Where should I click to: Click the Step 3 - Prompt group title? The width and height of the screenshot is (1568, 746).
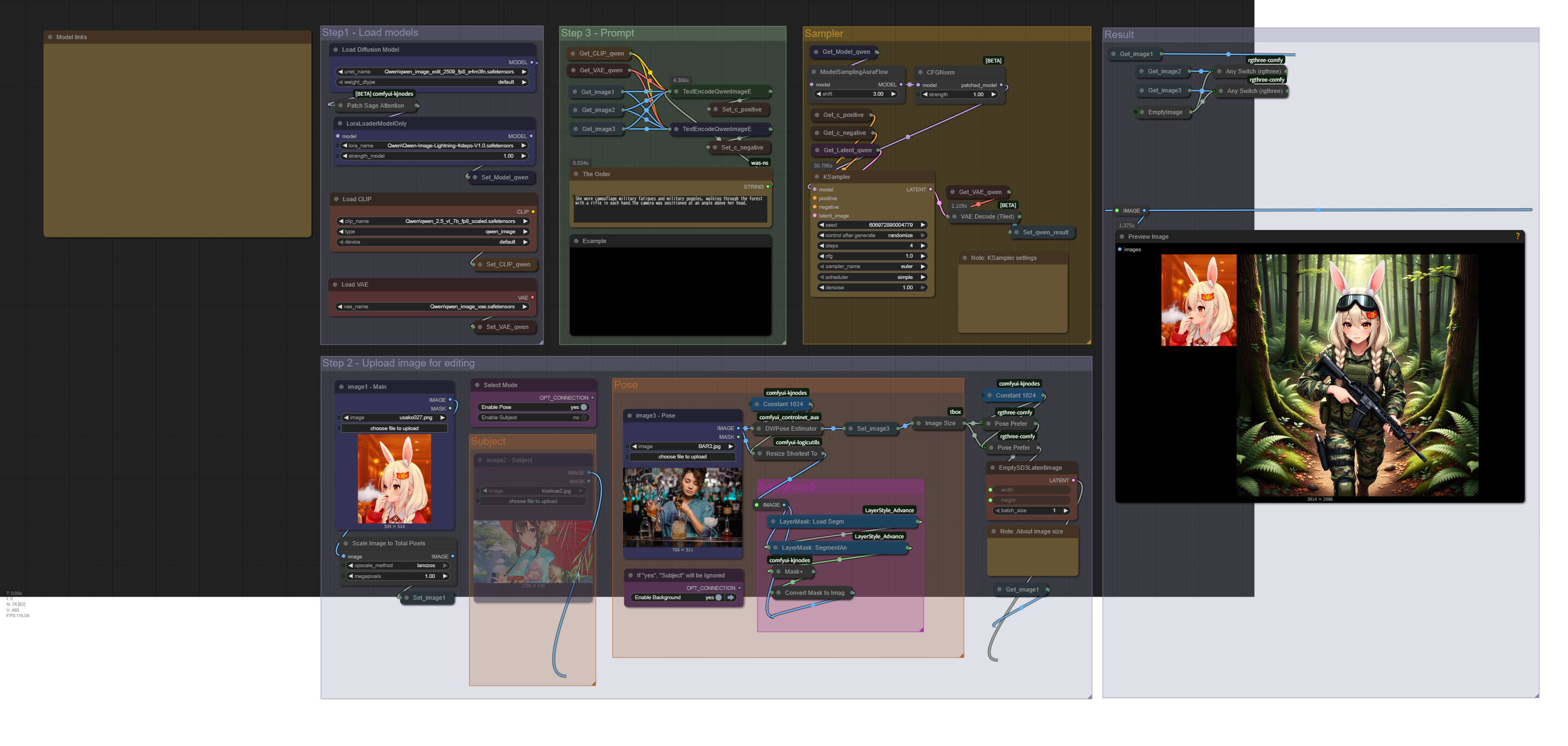pyautogui.click(x=597, y=33)
